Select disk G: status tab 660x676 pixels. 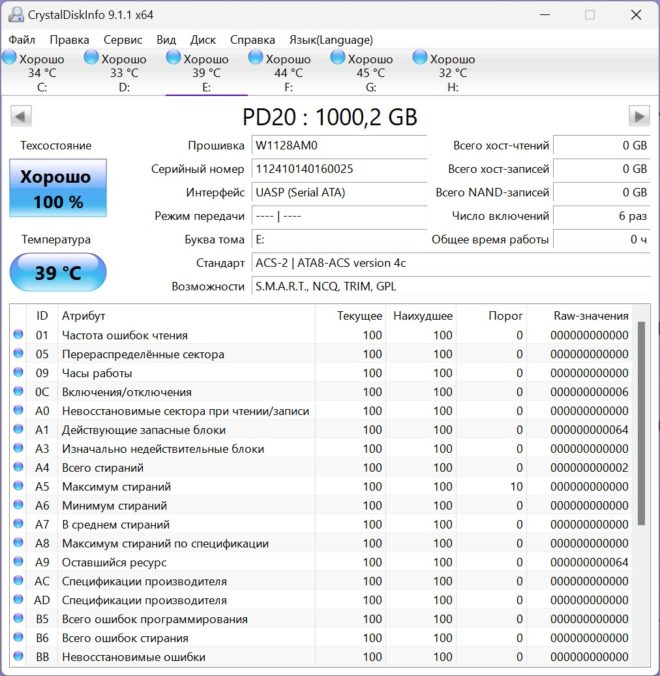[x=371, y=72]
